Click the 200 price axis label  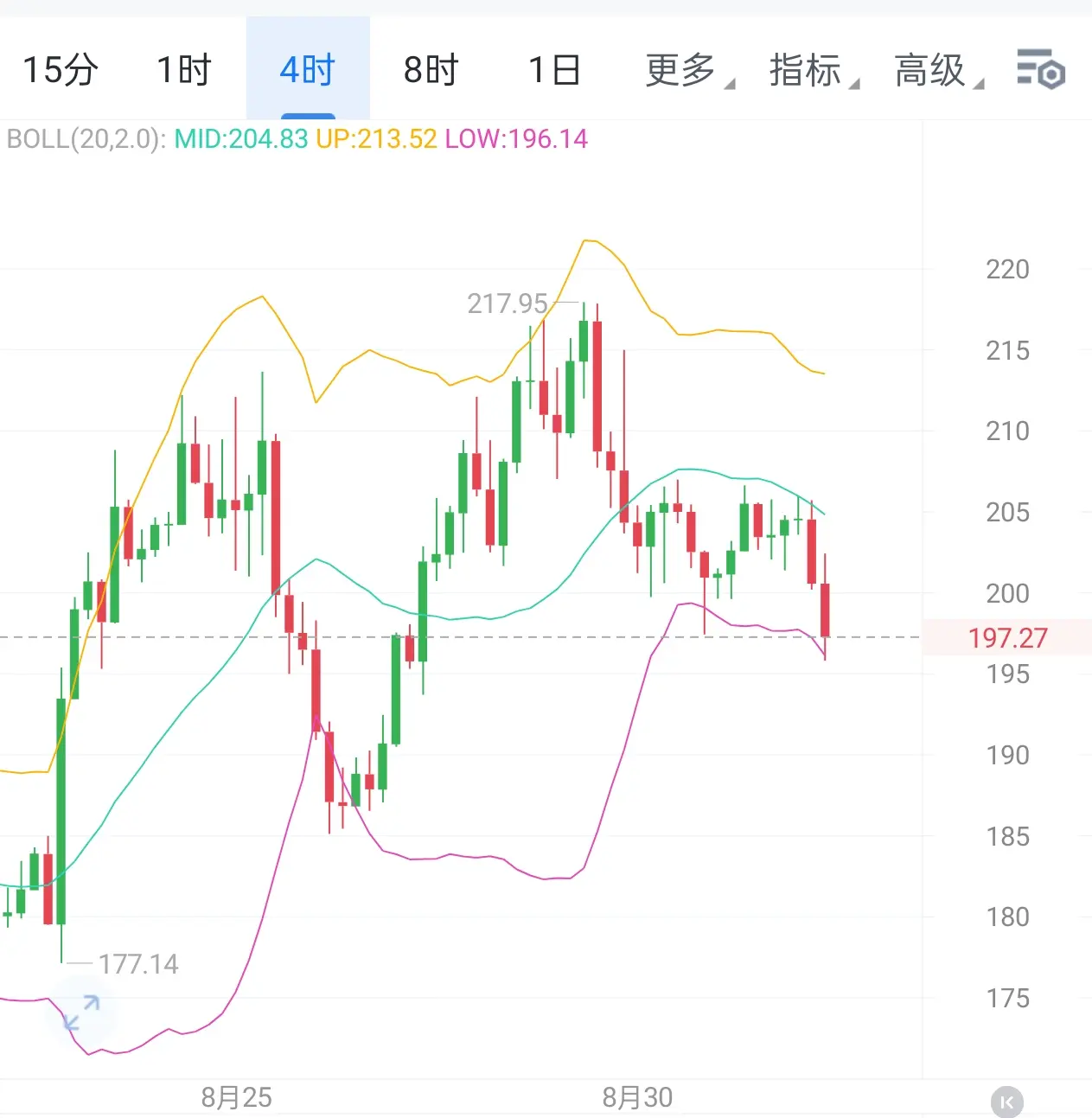click(1007, 593)
